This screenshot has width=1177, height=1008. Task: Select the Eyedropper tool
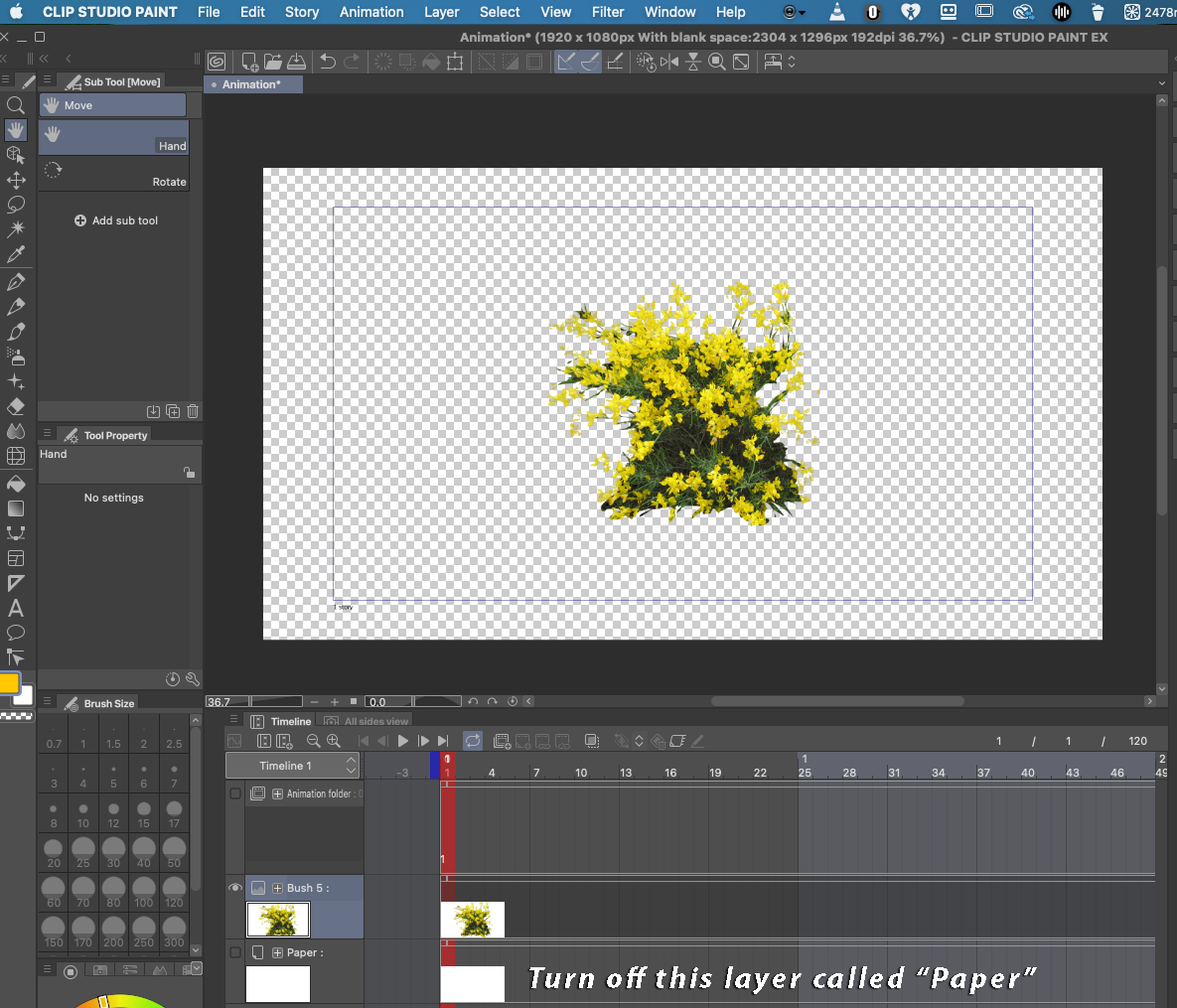tap(15, 253)
